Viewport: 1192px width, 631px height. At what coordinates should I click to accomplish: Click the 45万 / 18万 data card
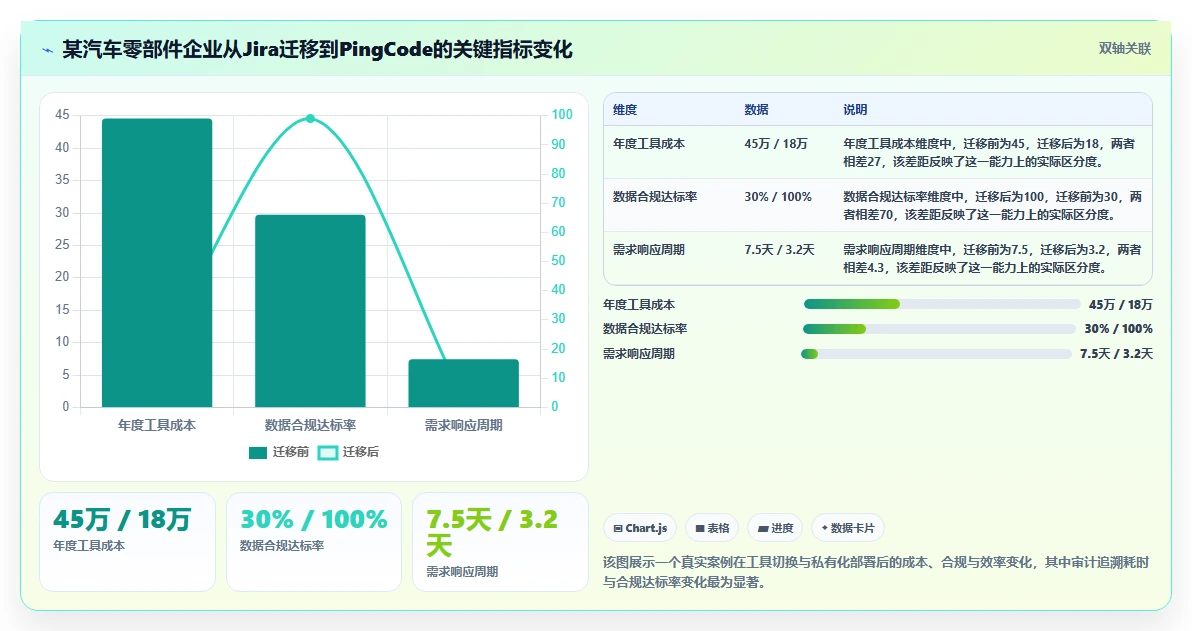point(127,542)
